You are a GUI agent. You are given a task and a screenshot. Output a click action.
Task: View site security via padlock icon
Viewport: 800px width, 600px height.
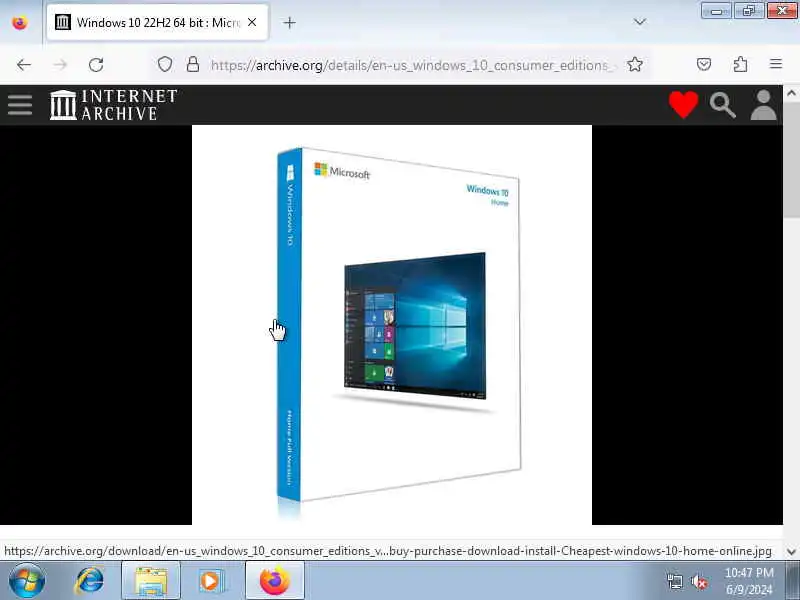point(193,64)
